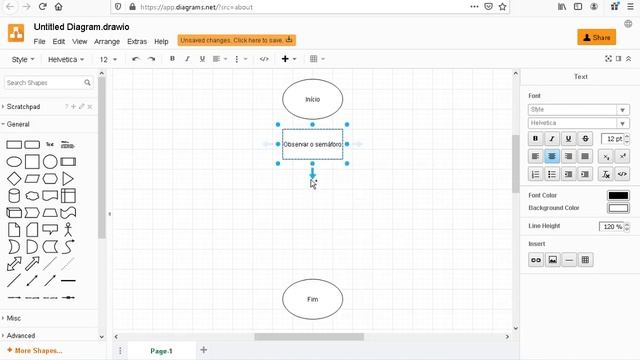Select the ellipse shape in General palette
Viewport: 640px width, 360px height.
pos(14,162)
